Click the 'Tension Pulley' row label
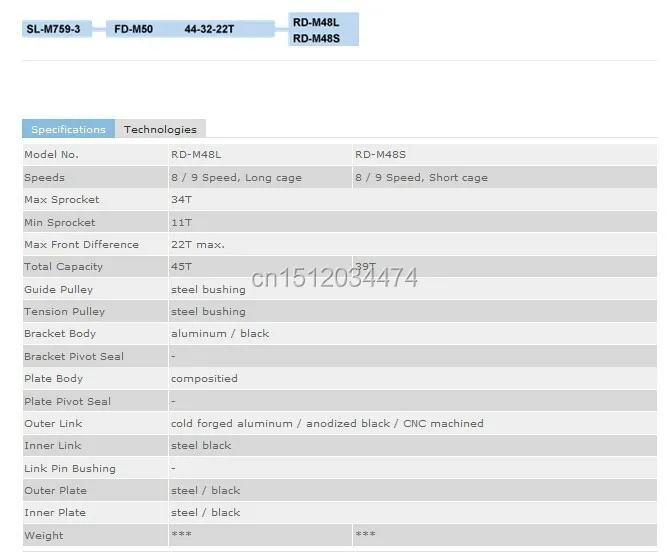 (65, 311)
